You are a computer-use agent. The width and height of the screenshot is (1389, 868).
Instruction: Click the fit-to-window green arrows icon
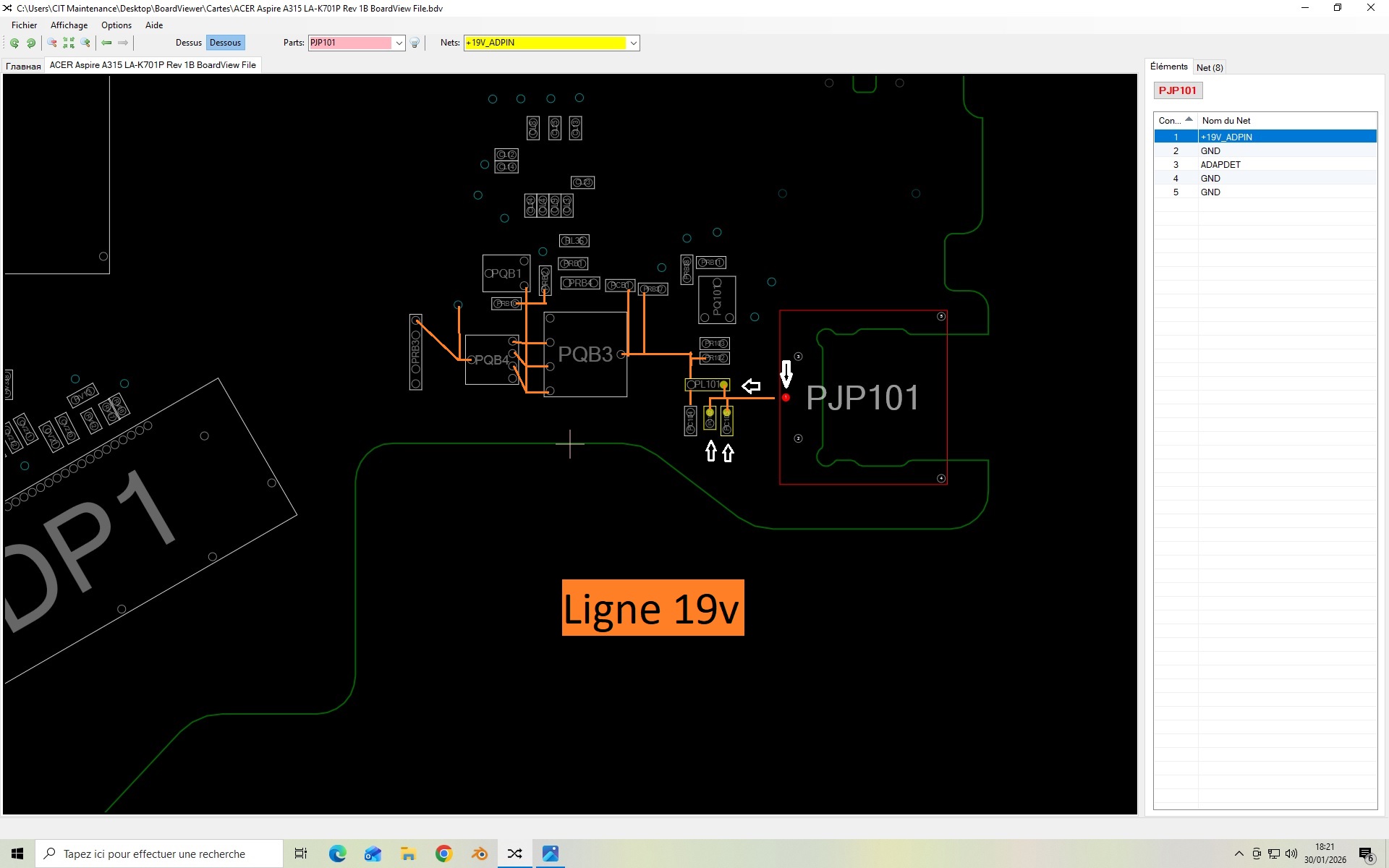coord(69,43)
